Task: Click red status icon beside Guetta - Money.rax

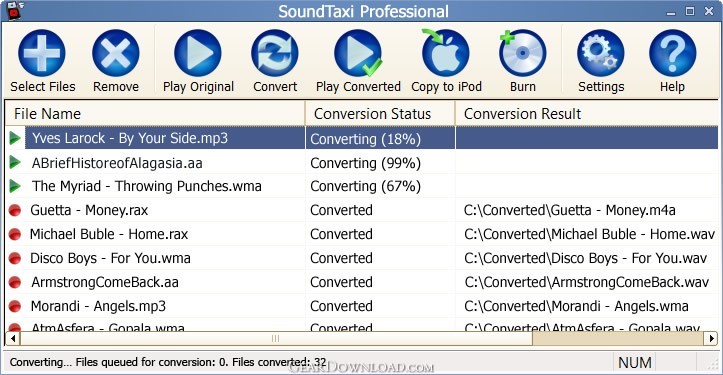Action: point(15,210)
